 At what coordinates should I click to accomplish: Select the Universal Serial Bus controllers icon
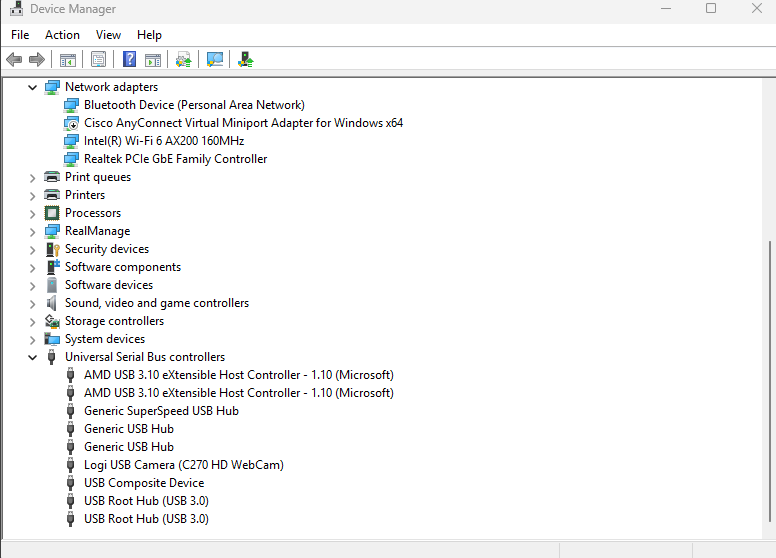[51, 357]
